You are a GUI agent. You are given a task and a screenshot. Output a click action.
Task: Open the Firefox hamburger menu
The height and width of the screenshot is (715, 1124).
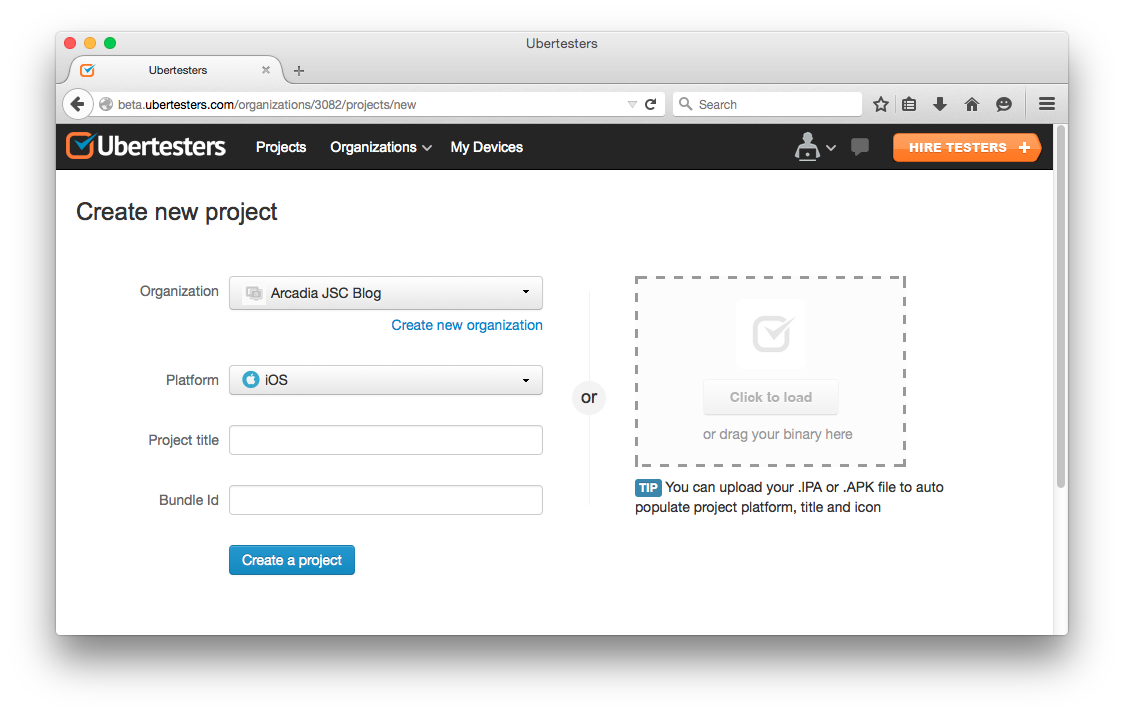(1047, 104)
